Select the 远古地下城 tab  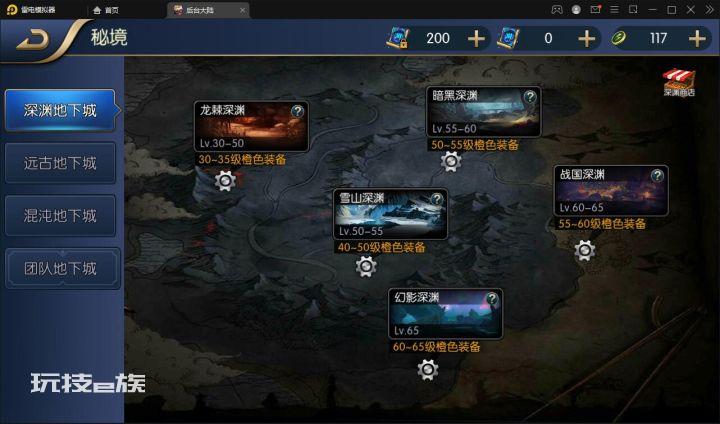pyautogui.click(x=60, y=163)
